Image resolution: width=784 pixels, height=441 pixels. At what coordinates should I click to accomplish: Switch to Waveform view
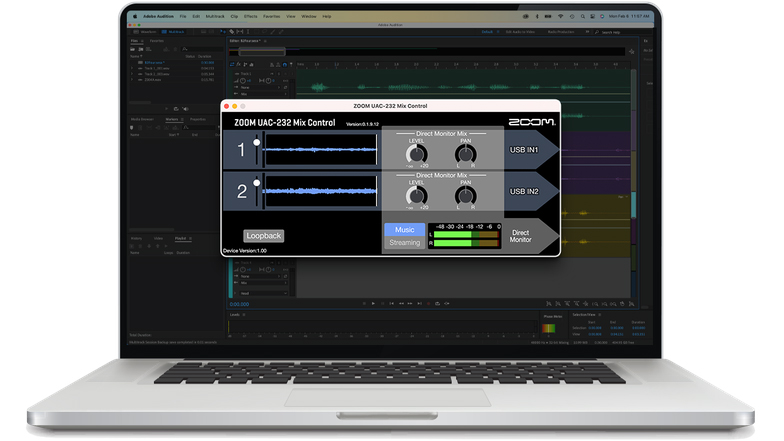pyautogui.click(x=145, y=32)
